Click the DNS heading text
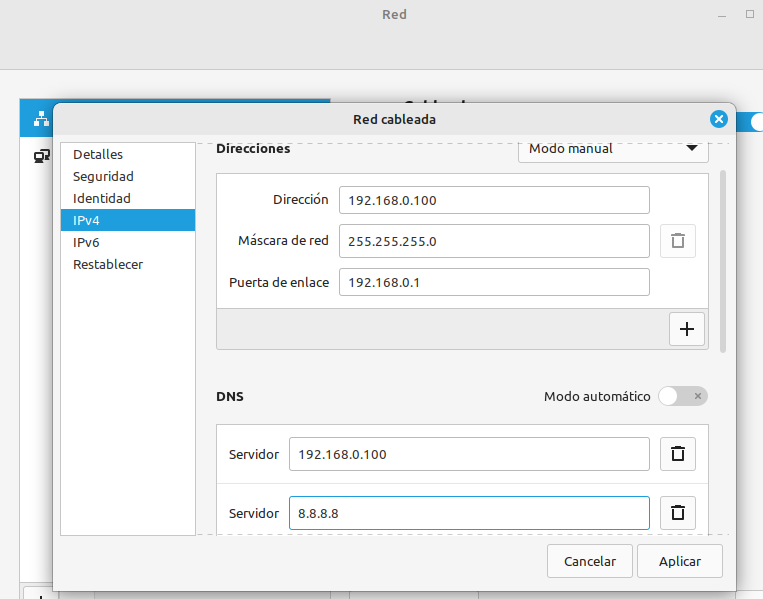 pyautogui.click(x=230, y=397)
